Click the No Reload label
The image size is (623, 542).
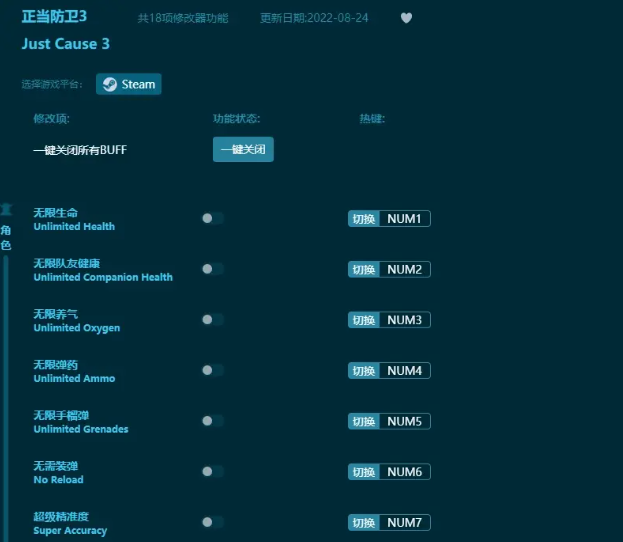click(58, 480)
